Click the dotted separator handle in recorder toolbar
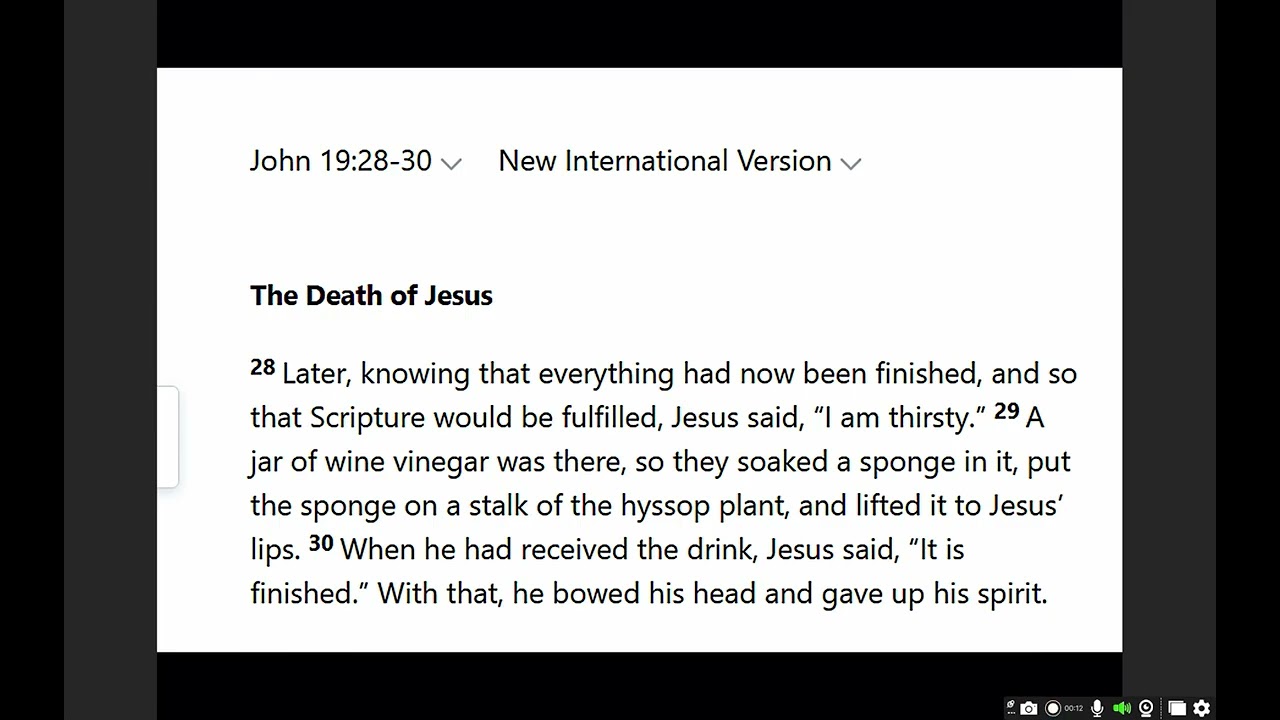Viewport: 1280px width, 720px height. pos(1162,708)
